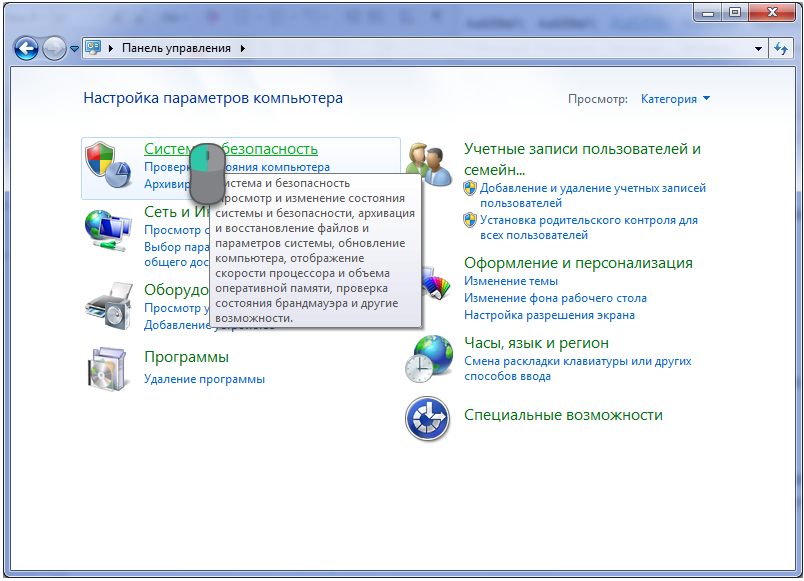Click the Network and Internet globe icon

tap(108, 230)
